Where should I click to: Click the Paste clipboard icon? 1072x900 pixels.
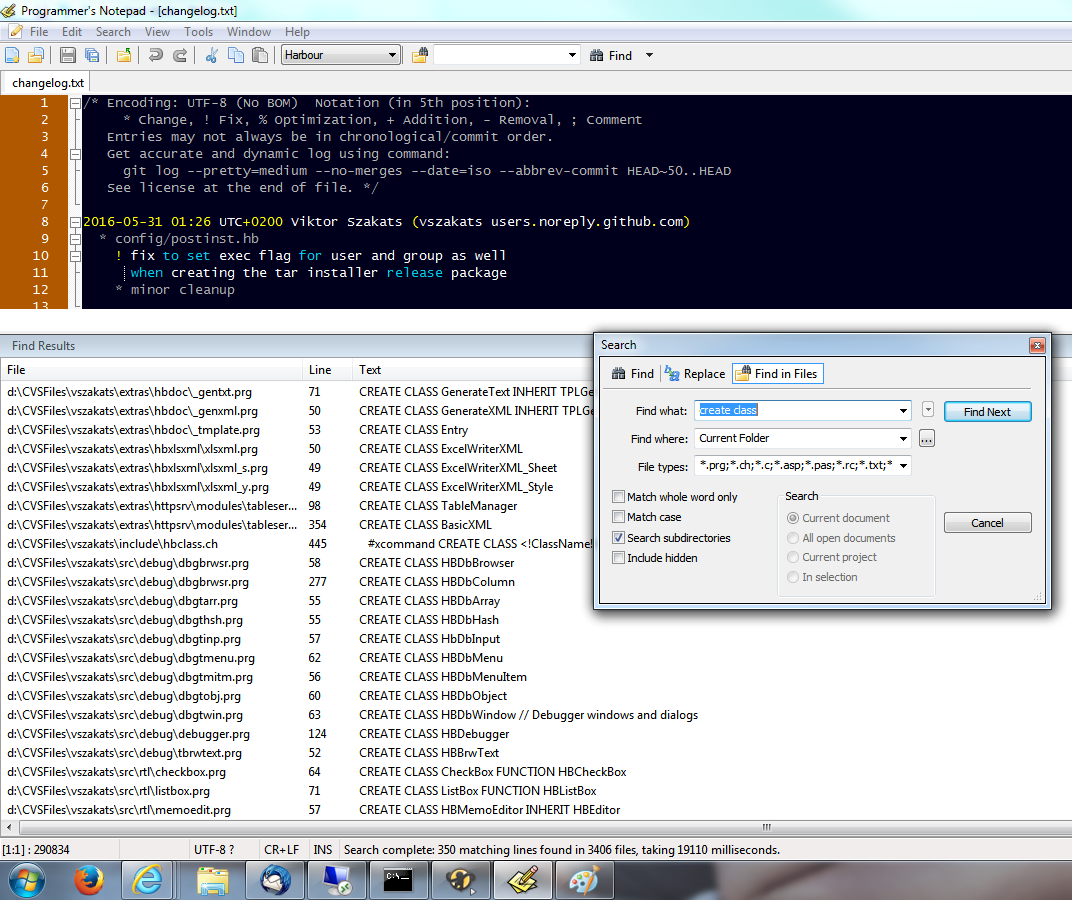click(260, 56)
